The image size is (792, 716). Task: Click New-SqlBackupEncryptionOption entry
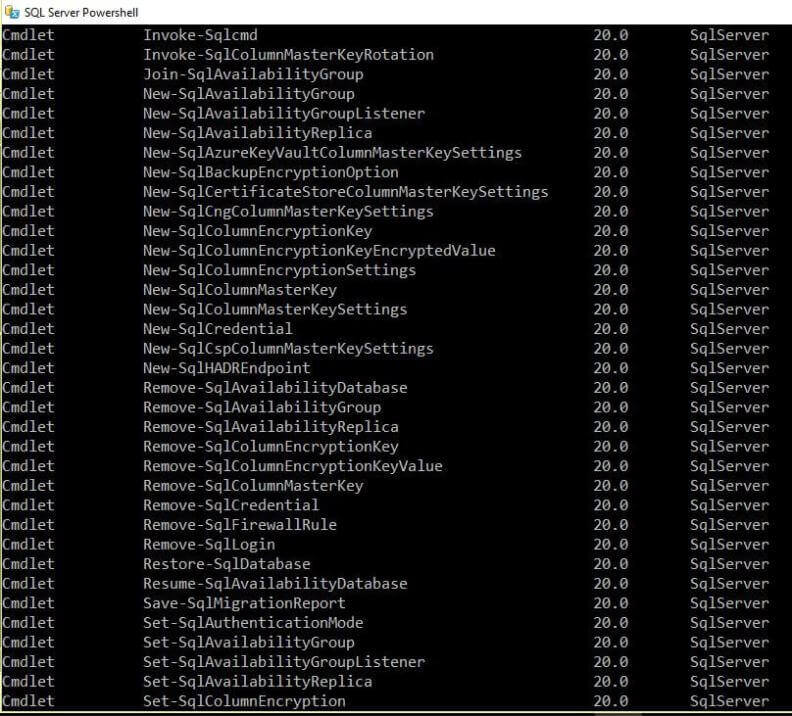pos(271,172)
